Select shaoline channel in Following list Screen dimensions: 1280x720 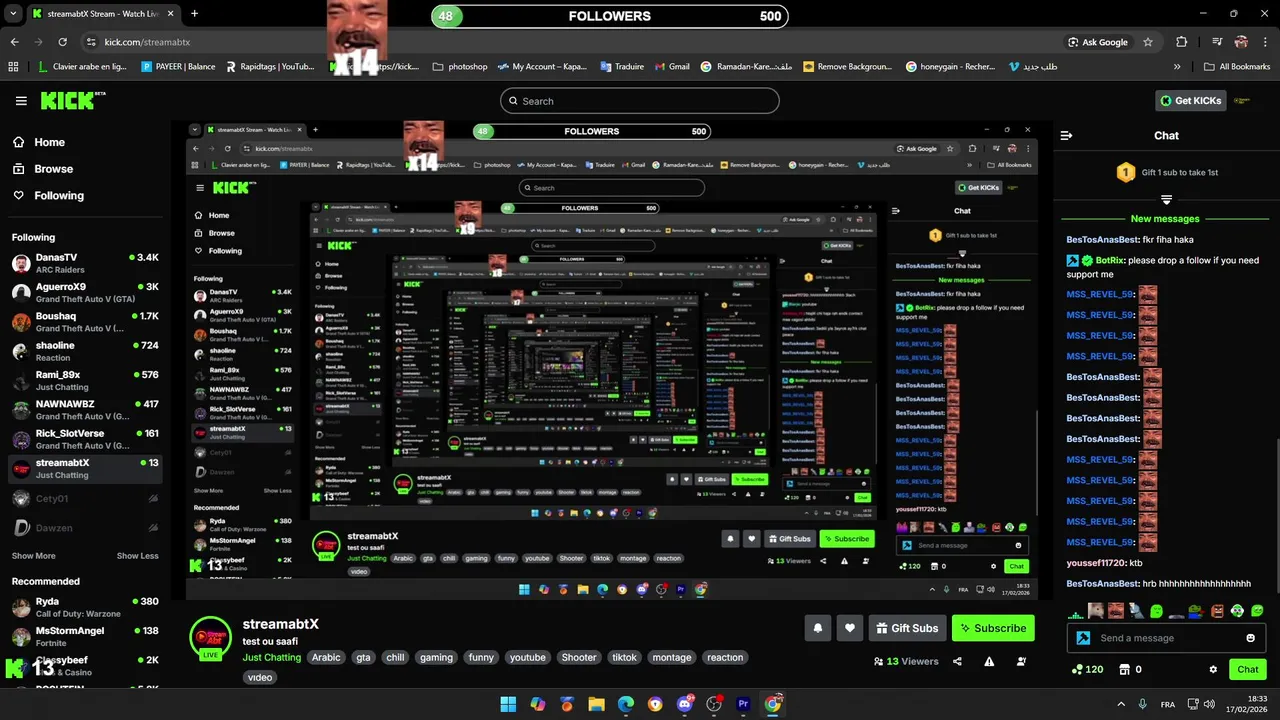click(x=84, y=351)
